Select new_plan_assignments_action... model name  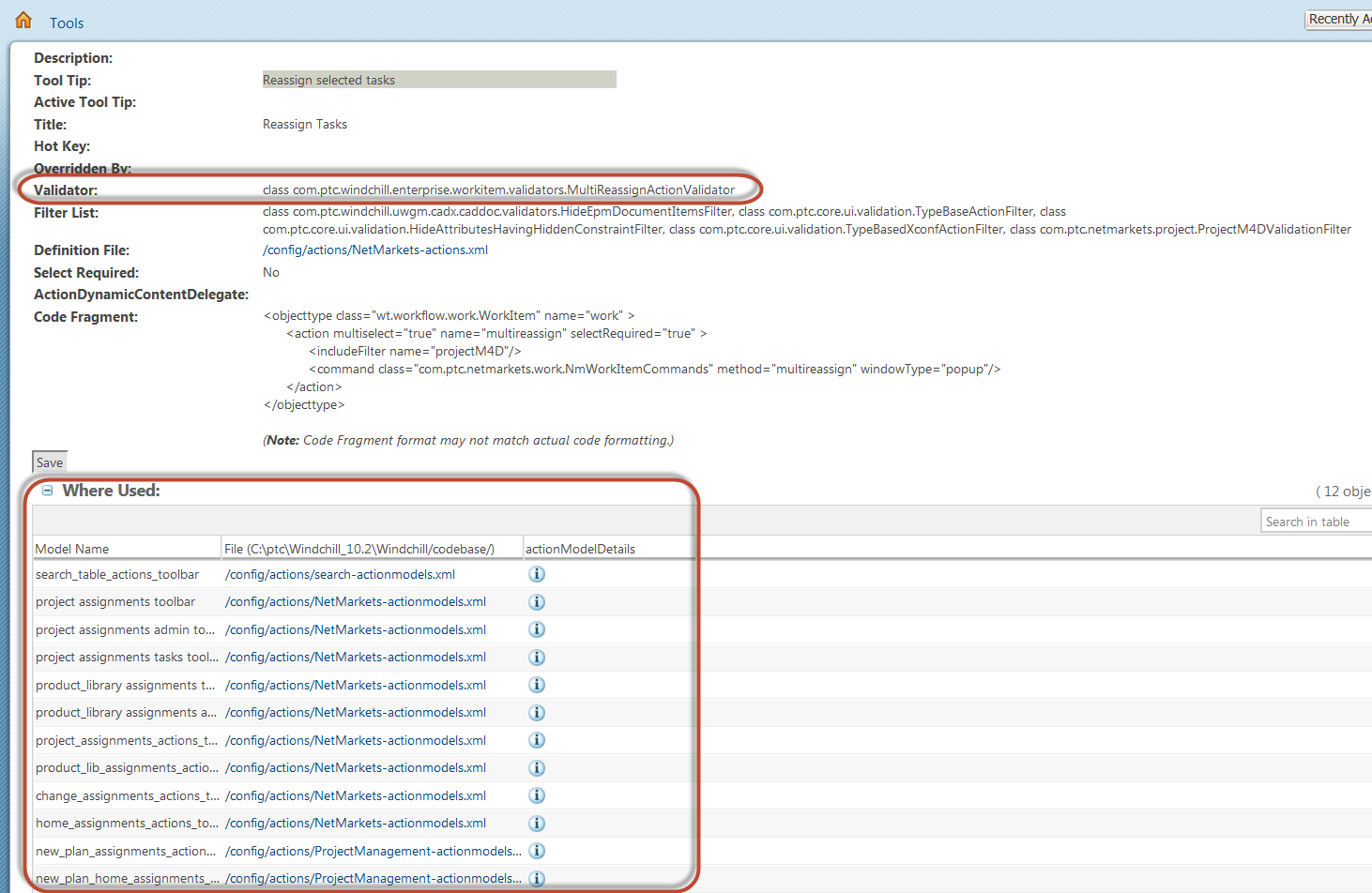[126, 851]
